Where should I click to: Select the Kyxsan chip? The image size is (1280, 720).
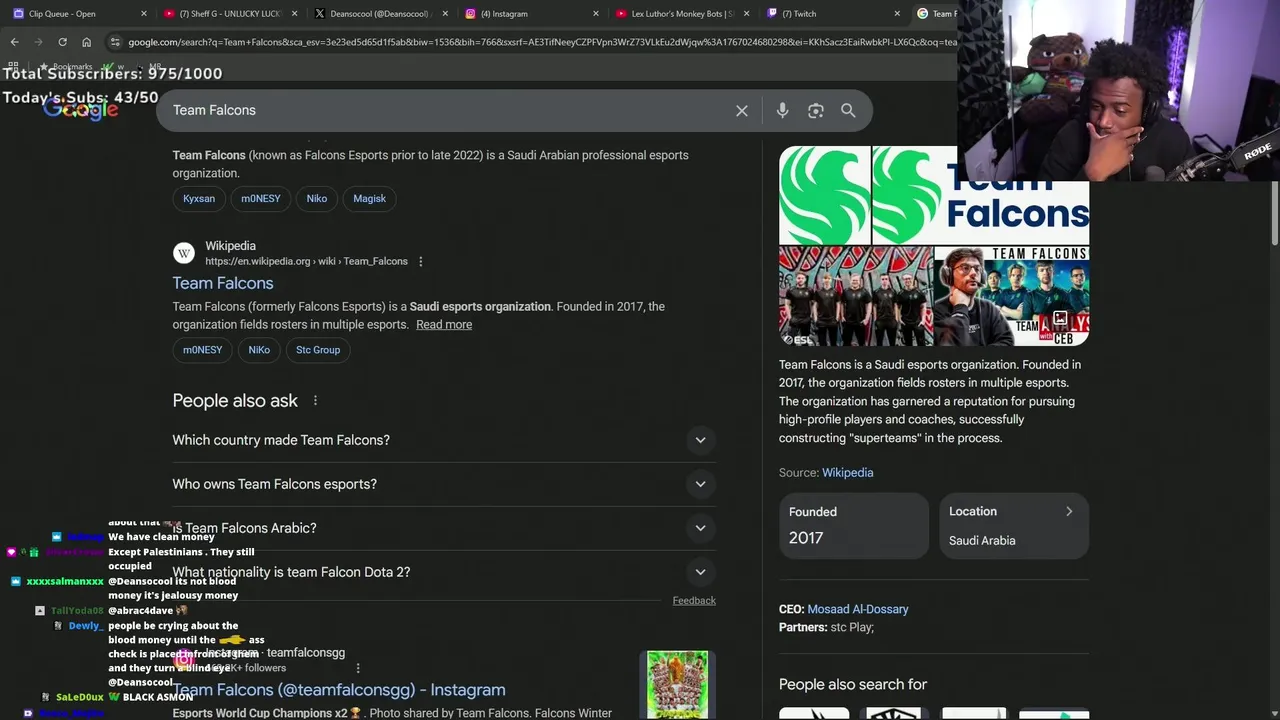click(x=199, y=198)
